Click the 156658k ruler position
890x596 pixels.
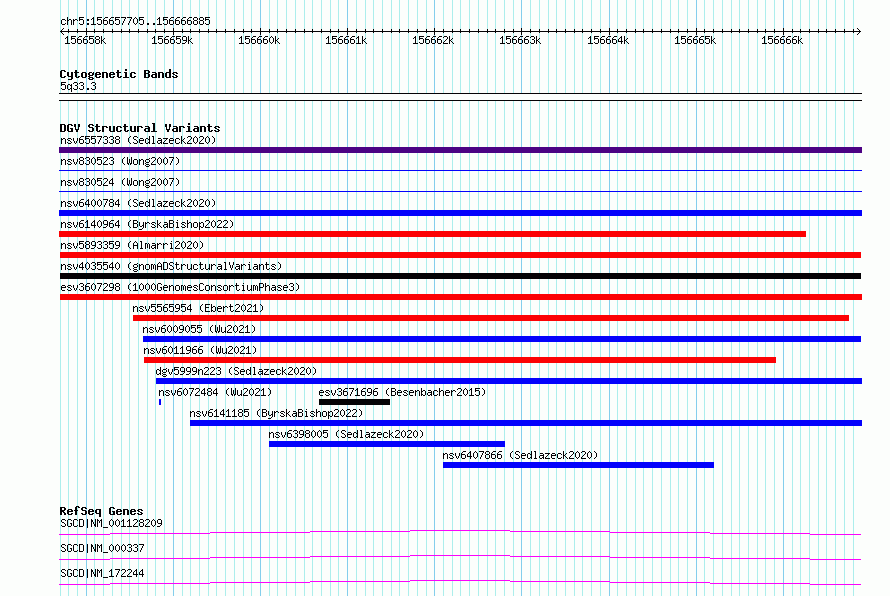click(x=85, y=40)
